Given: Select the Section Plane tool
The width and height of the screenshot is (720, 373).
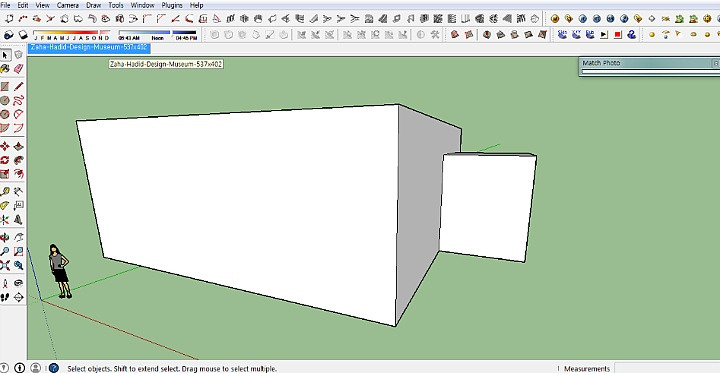Looking at the screenshot, I should [18, 297].
